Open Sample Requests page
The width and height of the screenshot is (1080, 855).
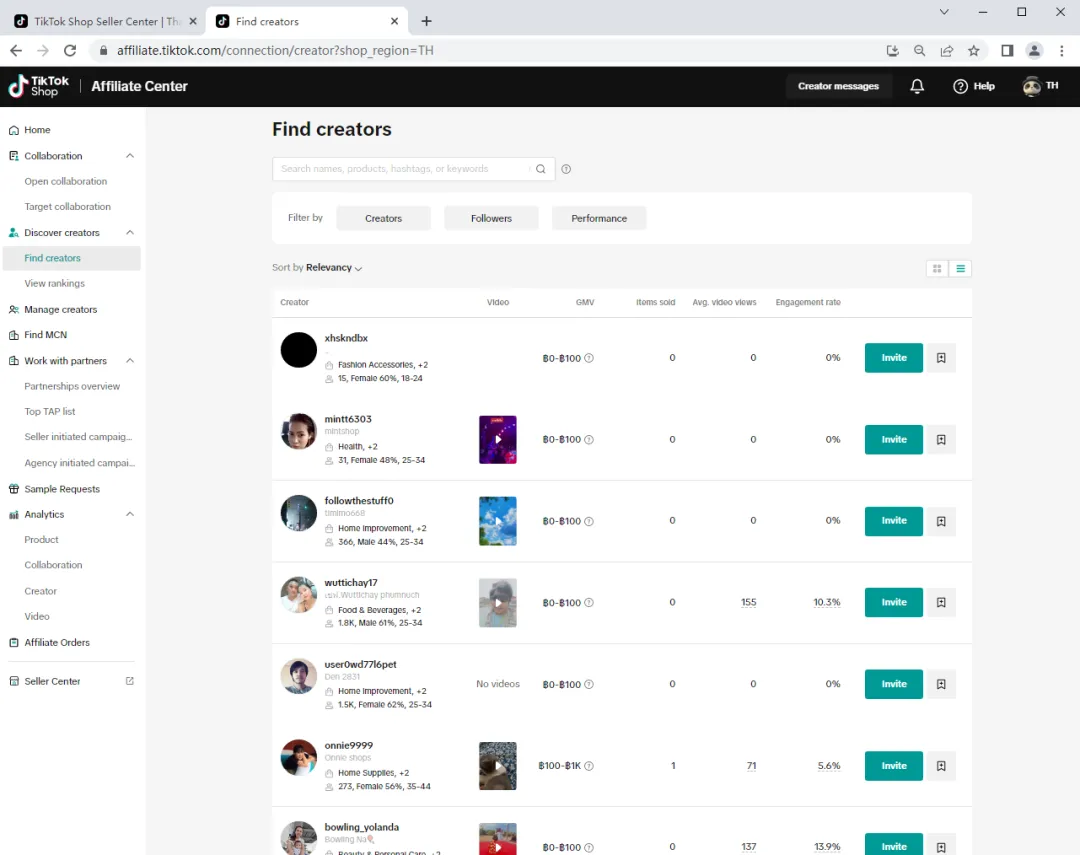click(x=62, y=488)
